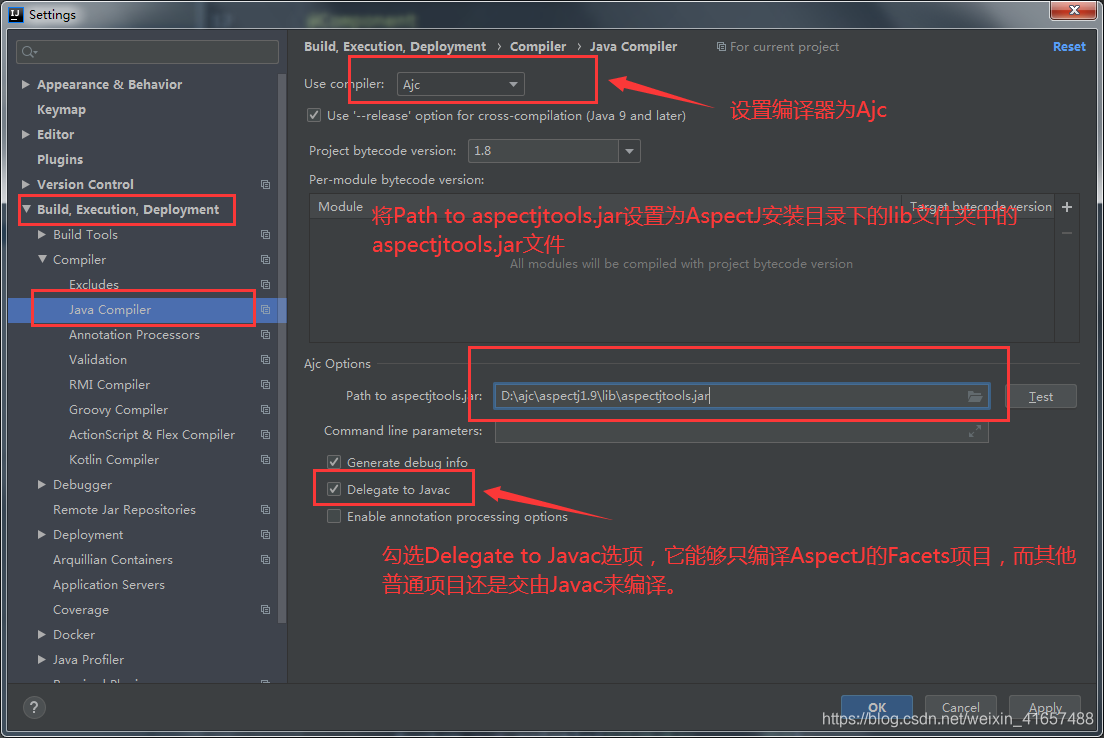
Task: Click the help question mark icon
Action: click(34, 708)
